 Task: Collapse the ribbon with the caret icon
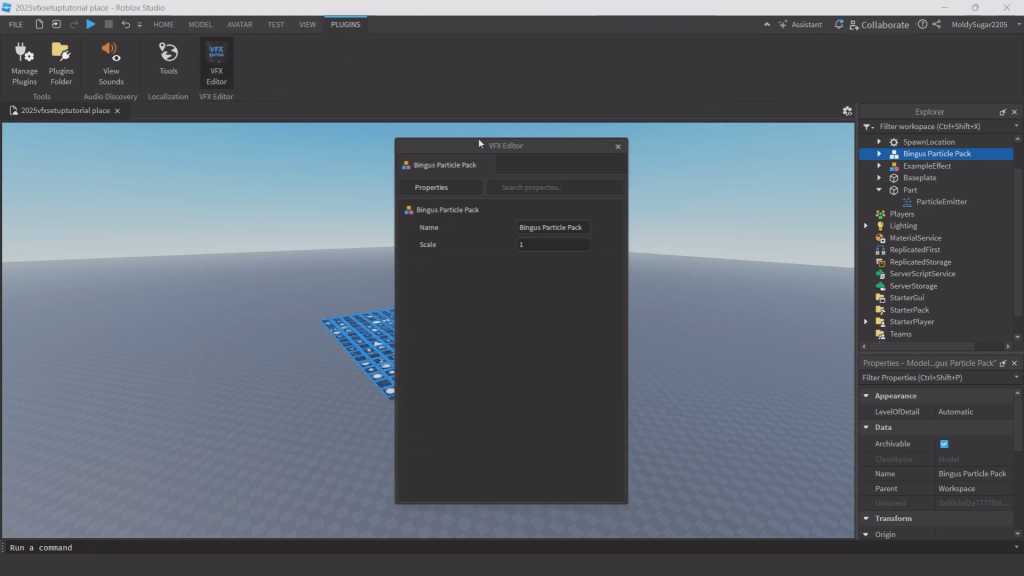pyautogui.click(x=767, y=24)
